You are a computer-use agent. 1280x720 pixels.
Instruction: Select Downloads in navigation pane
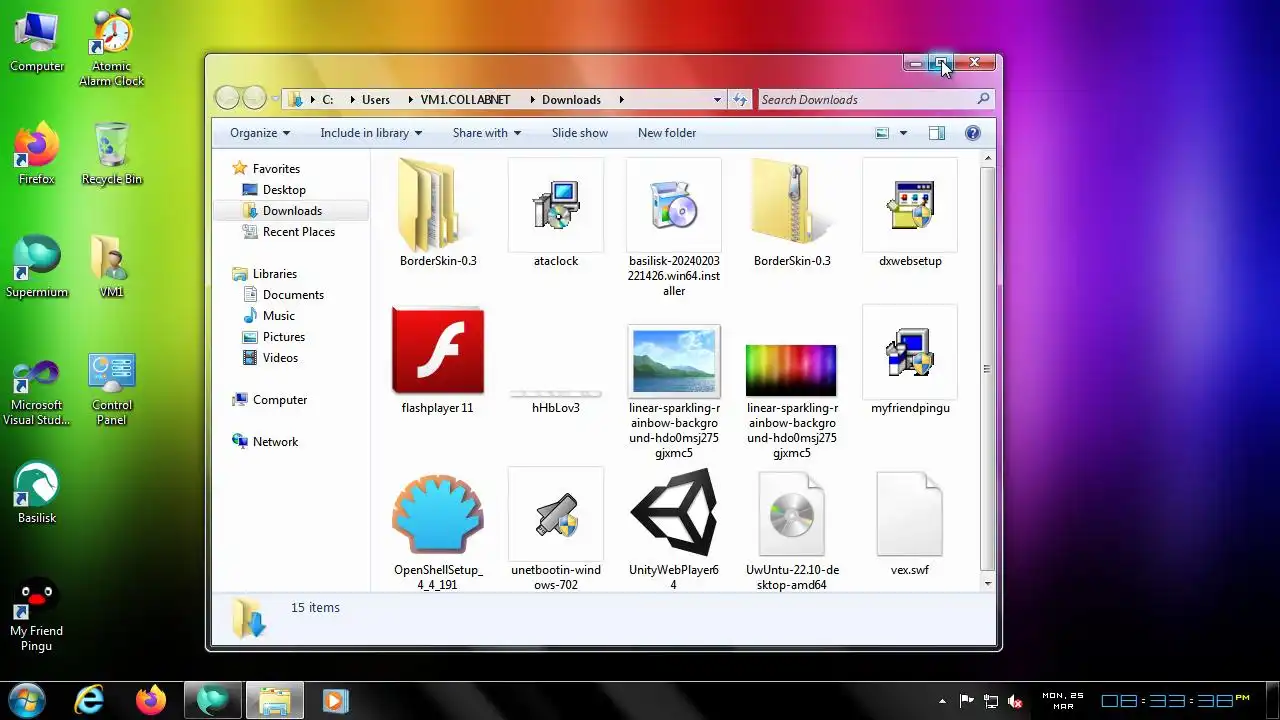(292, 211)
